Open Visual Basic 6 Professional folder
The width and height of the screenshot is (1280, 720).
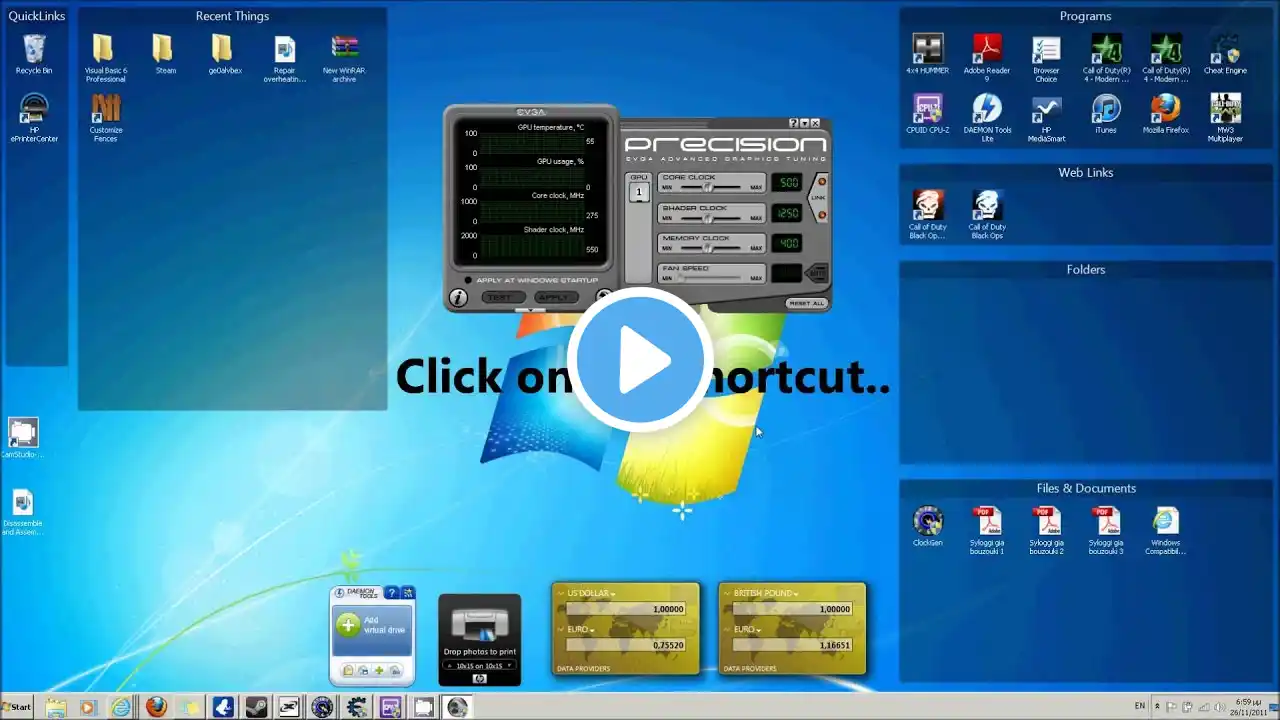coord(105,58)
